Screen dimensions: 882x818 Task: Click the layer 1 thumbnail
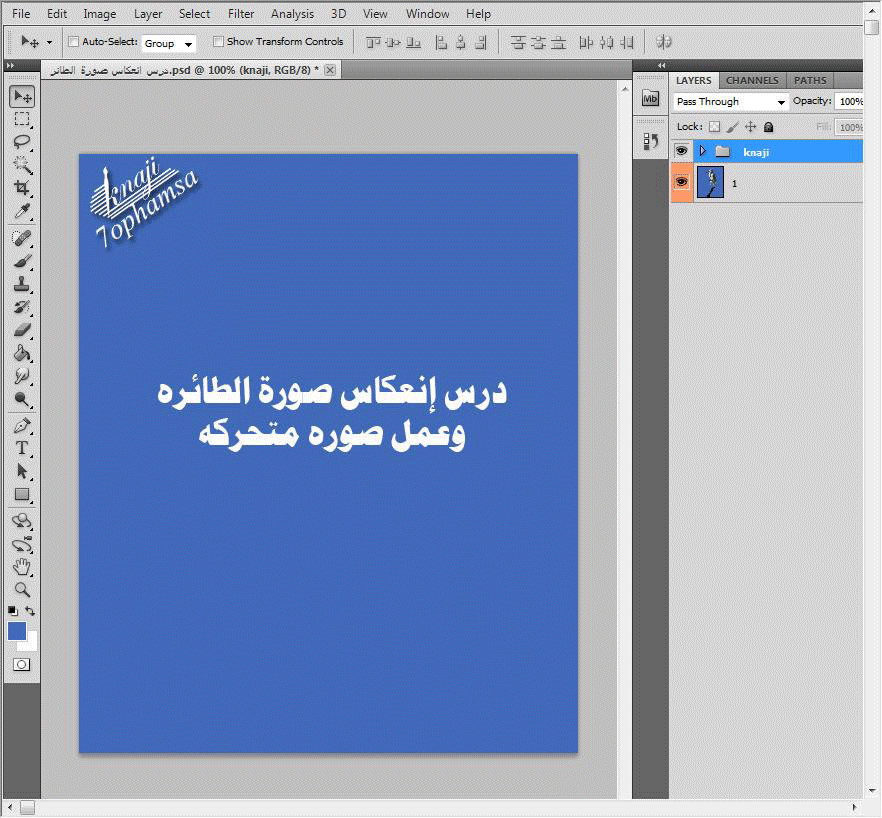(710, 183)
